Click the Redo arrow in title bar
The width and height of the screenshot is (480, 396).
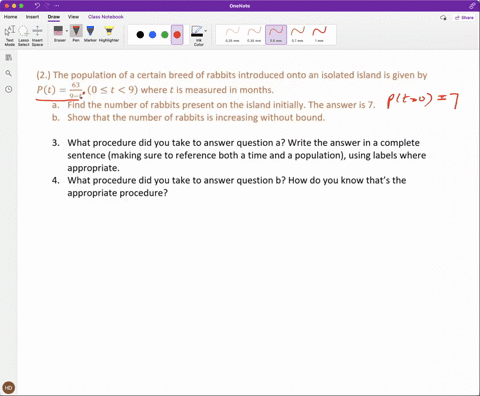47,6
